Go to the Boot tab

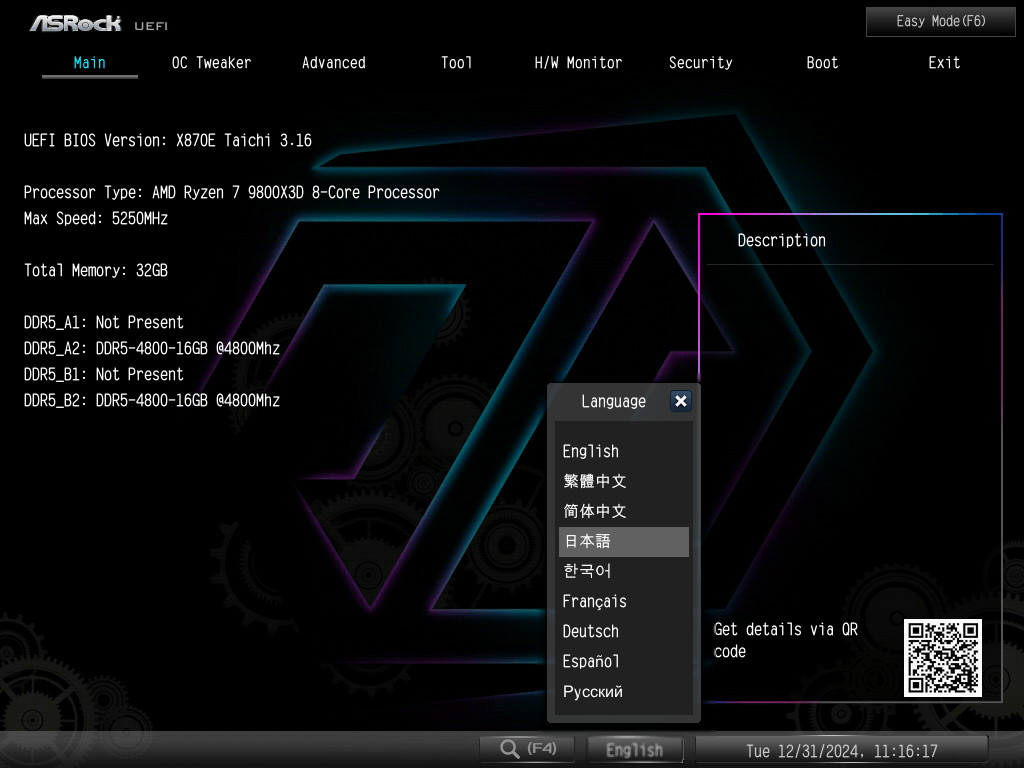(x=822, y=63)
